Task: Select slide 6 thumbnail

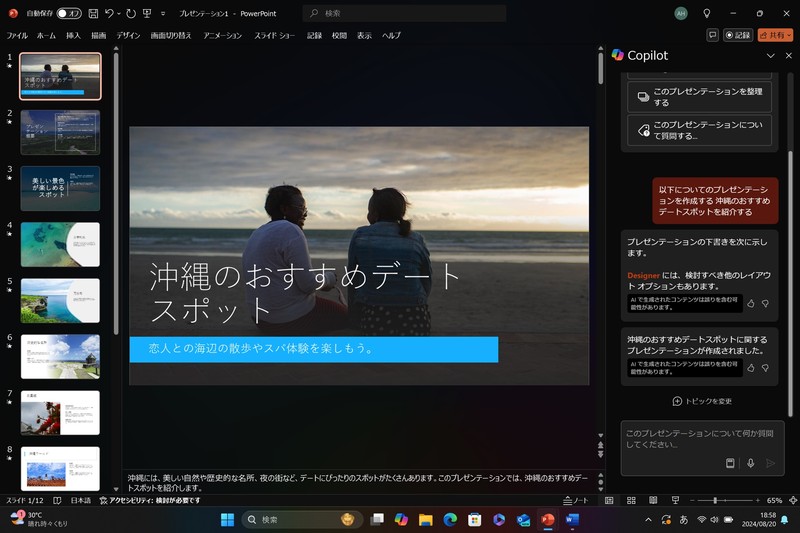Action: (60, 357)
